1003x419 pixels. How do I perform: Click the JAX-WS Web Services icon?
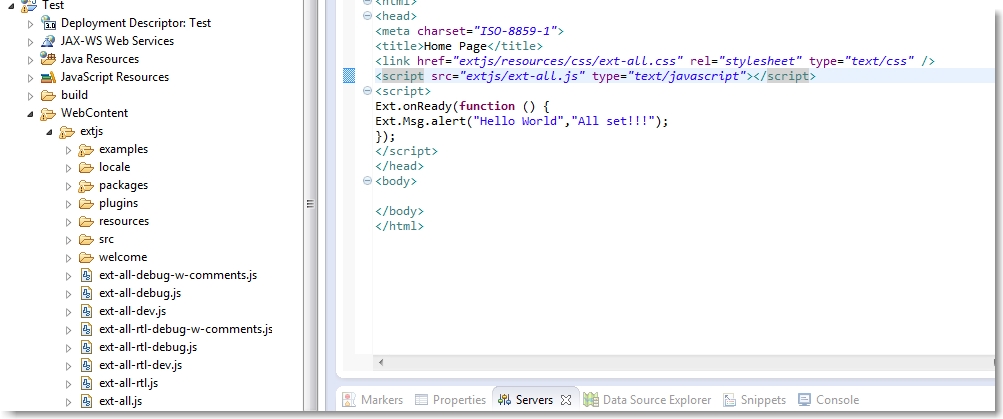pos(48,41)
